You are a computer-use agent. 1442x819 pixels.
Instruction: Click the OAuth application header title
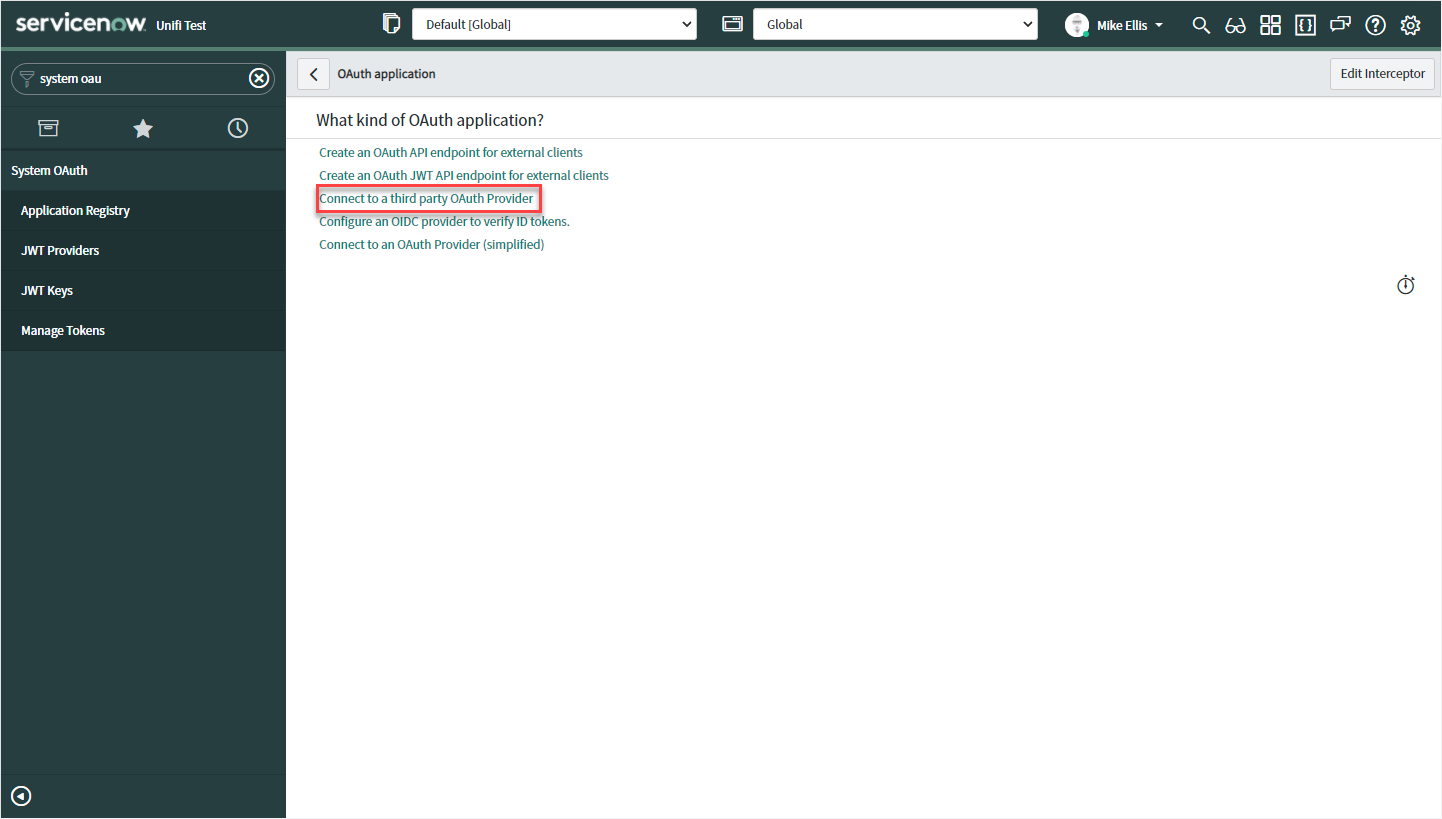(x=387, y=74)
